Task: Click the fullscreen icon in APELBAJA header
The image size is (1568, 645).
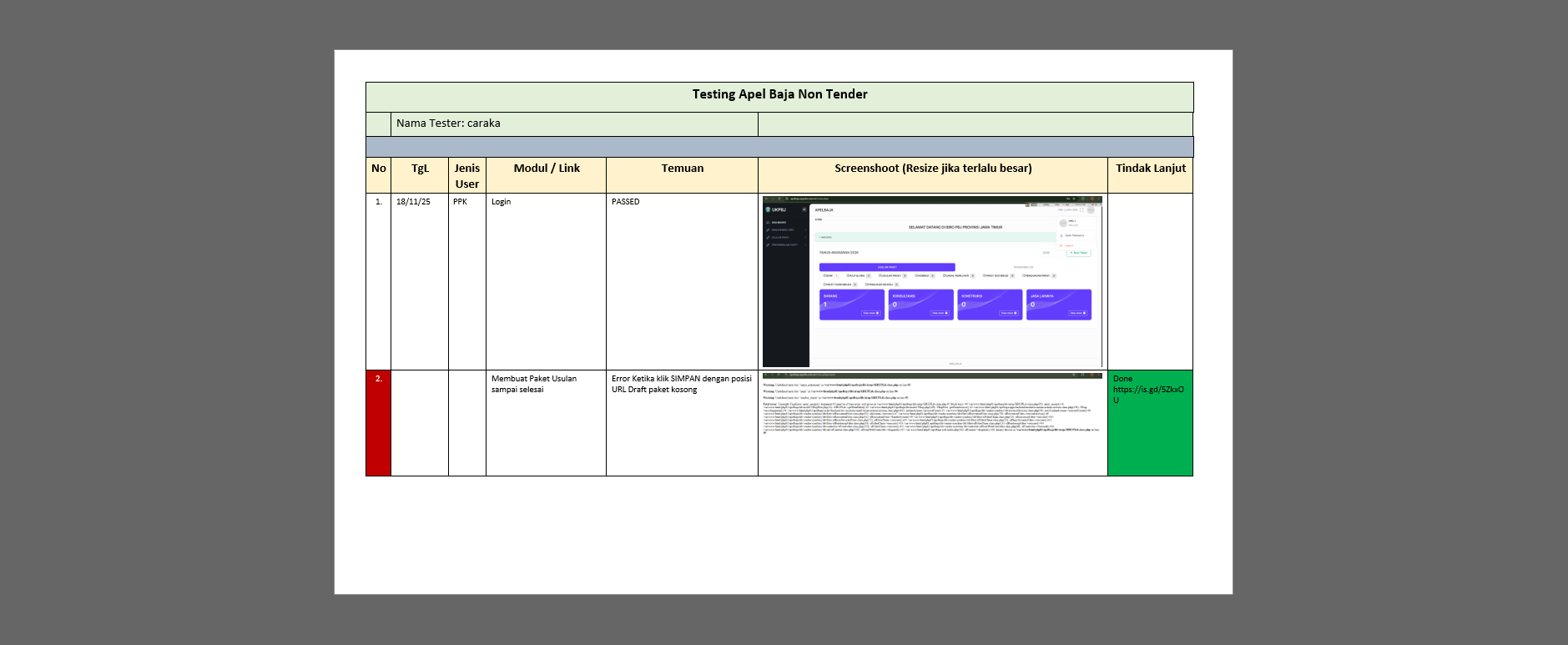Action: 1082,210
